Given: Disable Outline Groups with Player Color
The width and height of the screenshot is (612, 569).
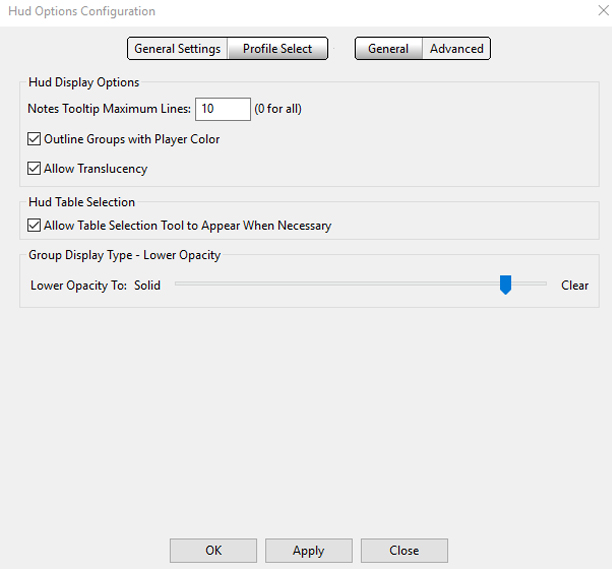Looking at the screenshot, I should 34,139.
